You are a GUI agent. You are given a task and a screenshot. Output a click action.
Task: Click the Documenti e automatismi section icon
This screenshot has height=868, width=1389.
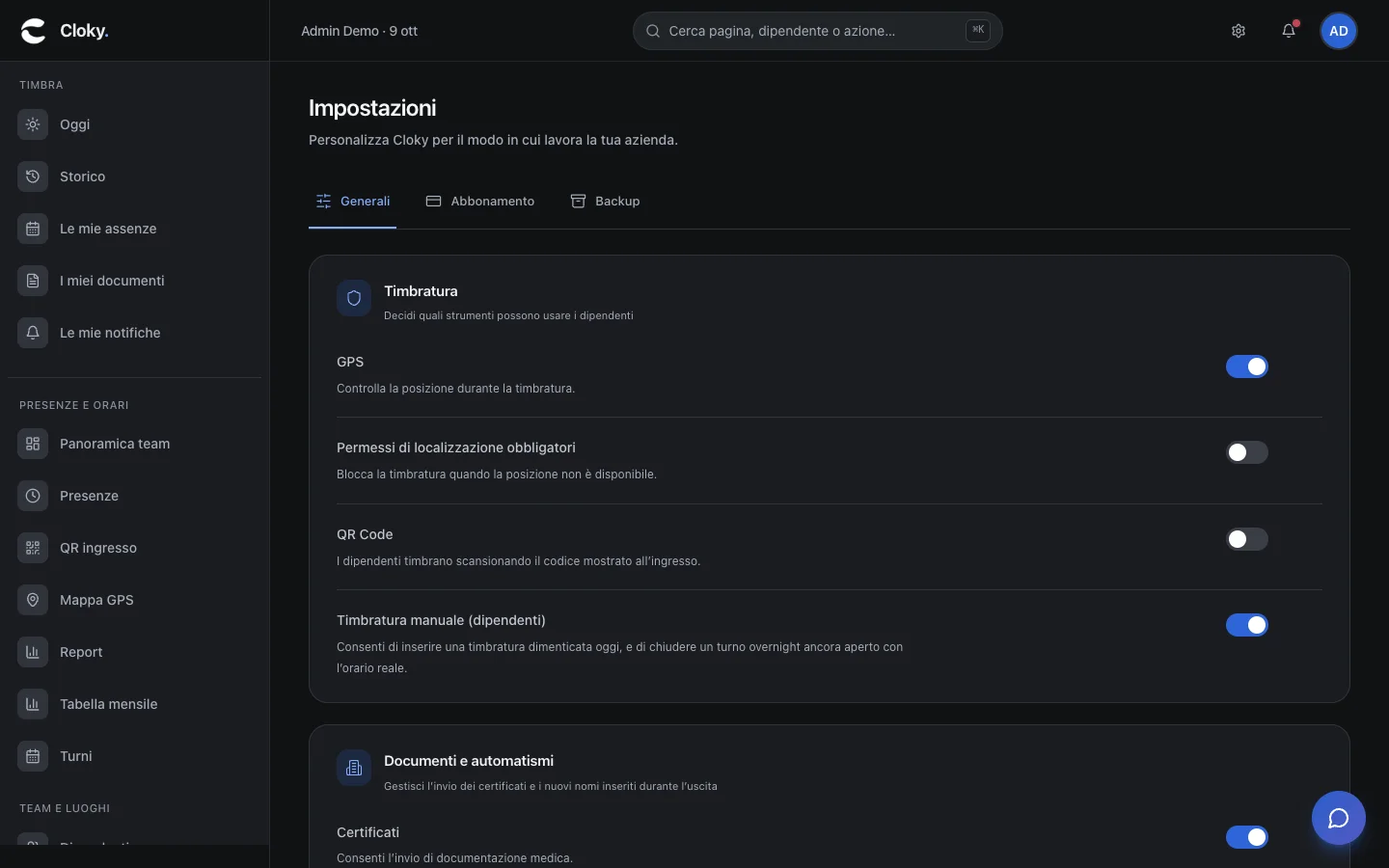(x=354, y=768)
